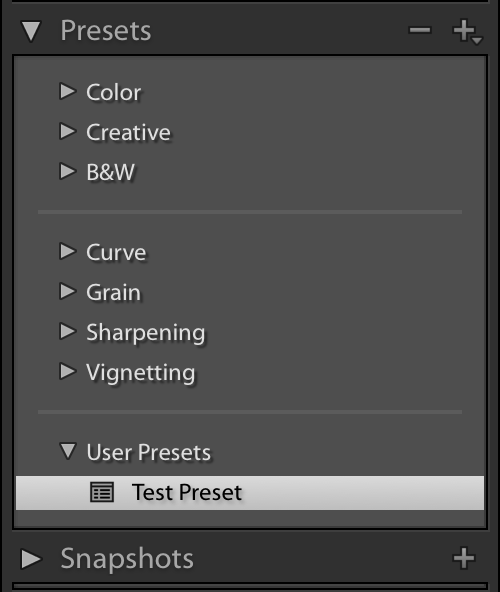Expand the B&W preset group arrow
The image size is (500, 592).
pos(68,171)
